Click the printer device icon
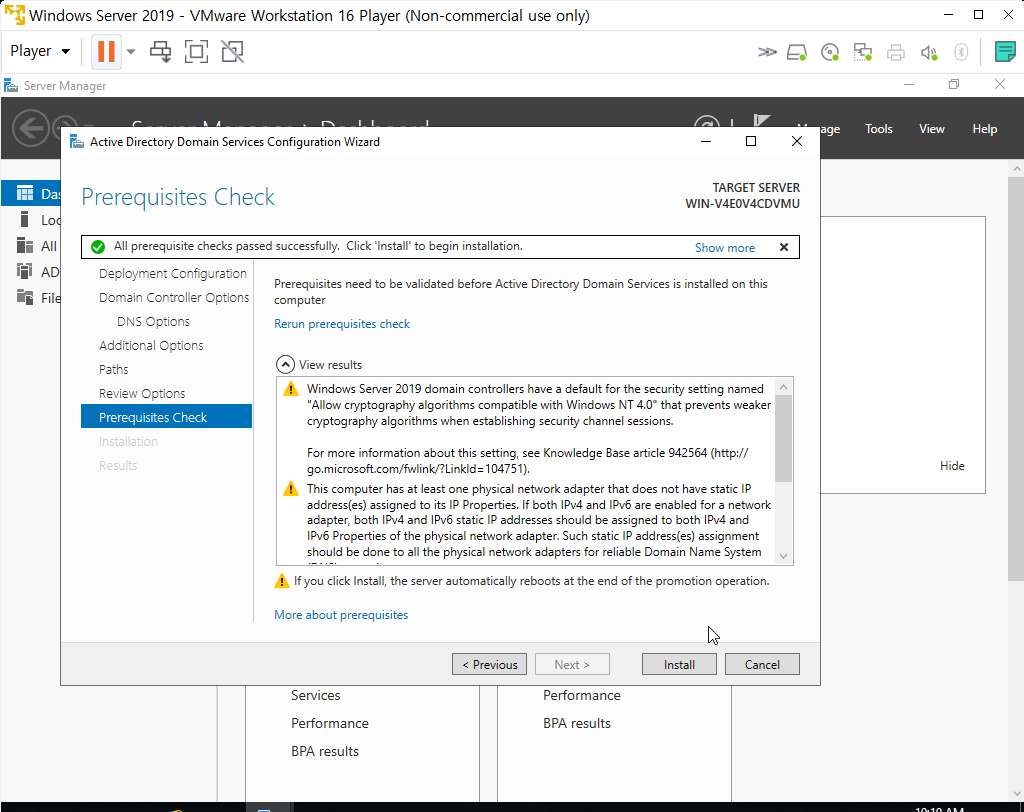The height and width of the screenshot is (812, 1024). click(895, 52)
